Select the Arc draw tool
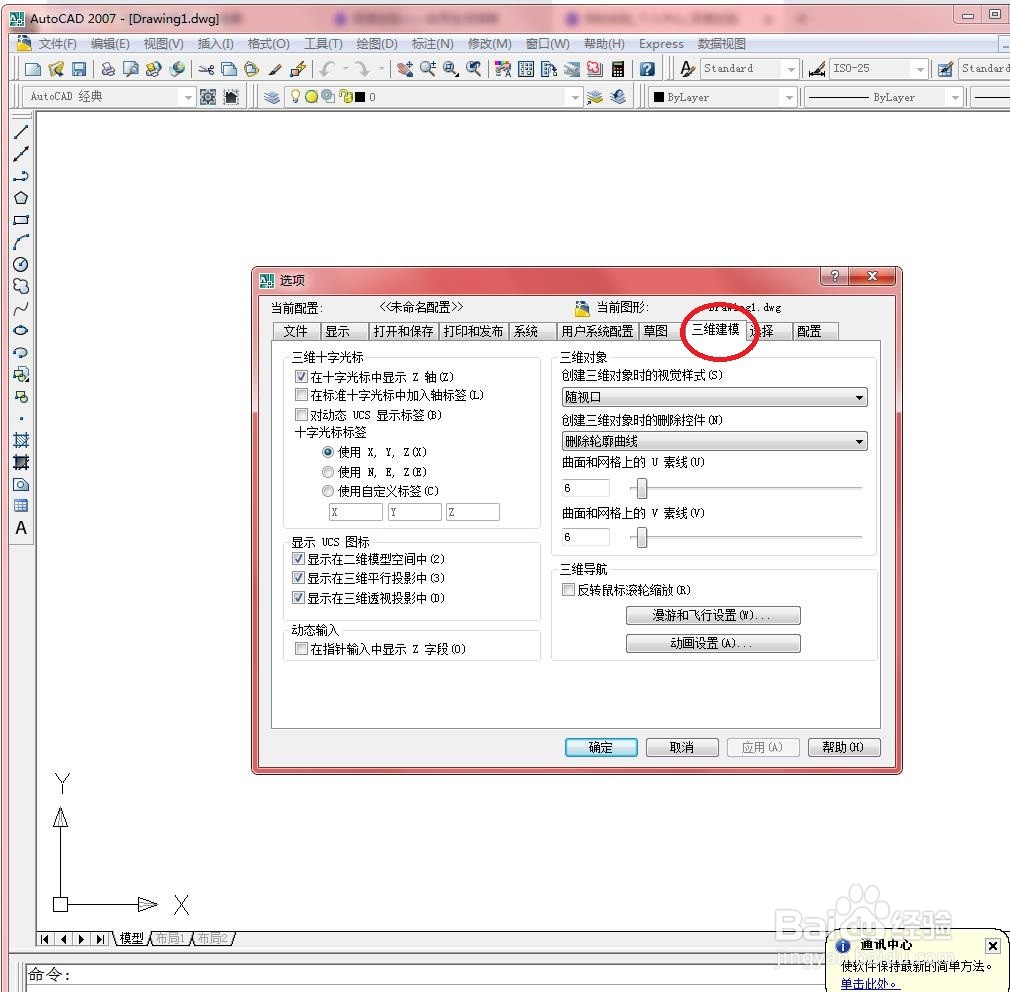The image size is (1010, 992). pyautogui.click(x=21, y=242)
